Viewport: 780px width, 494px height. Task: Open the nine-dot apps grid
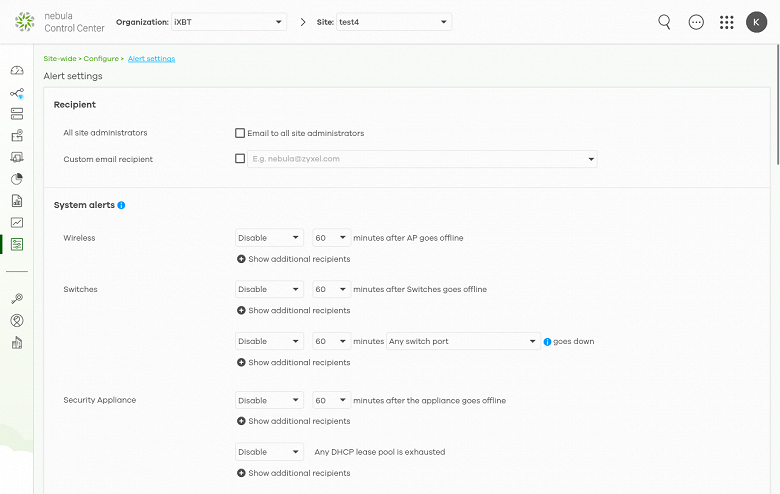[727, 22]
